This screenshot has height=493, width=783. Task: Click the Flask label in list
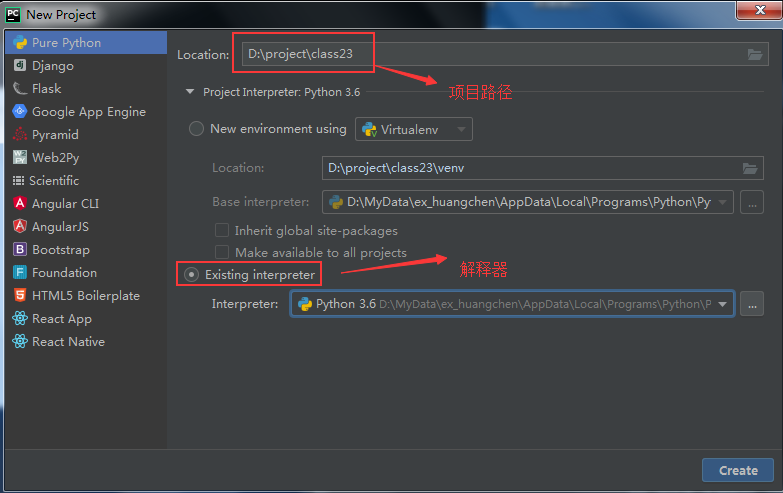(46, 88)
